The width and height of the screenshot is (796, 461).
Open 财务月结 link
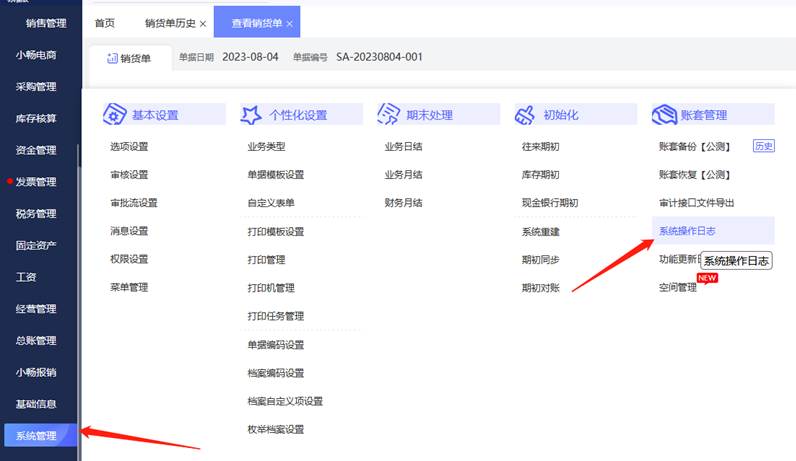coord(403,203)
